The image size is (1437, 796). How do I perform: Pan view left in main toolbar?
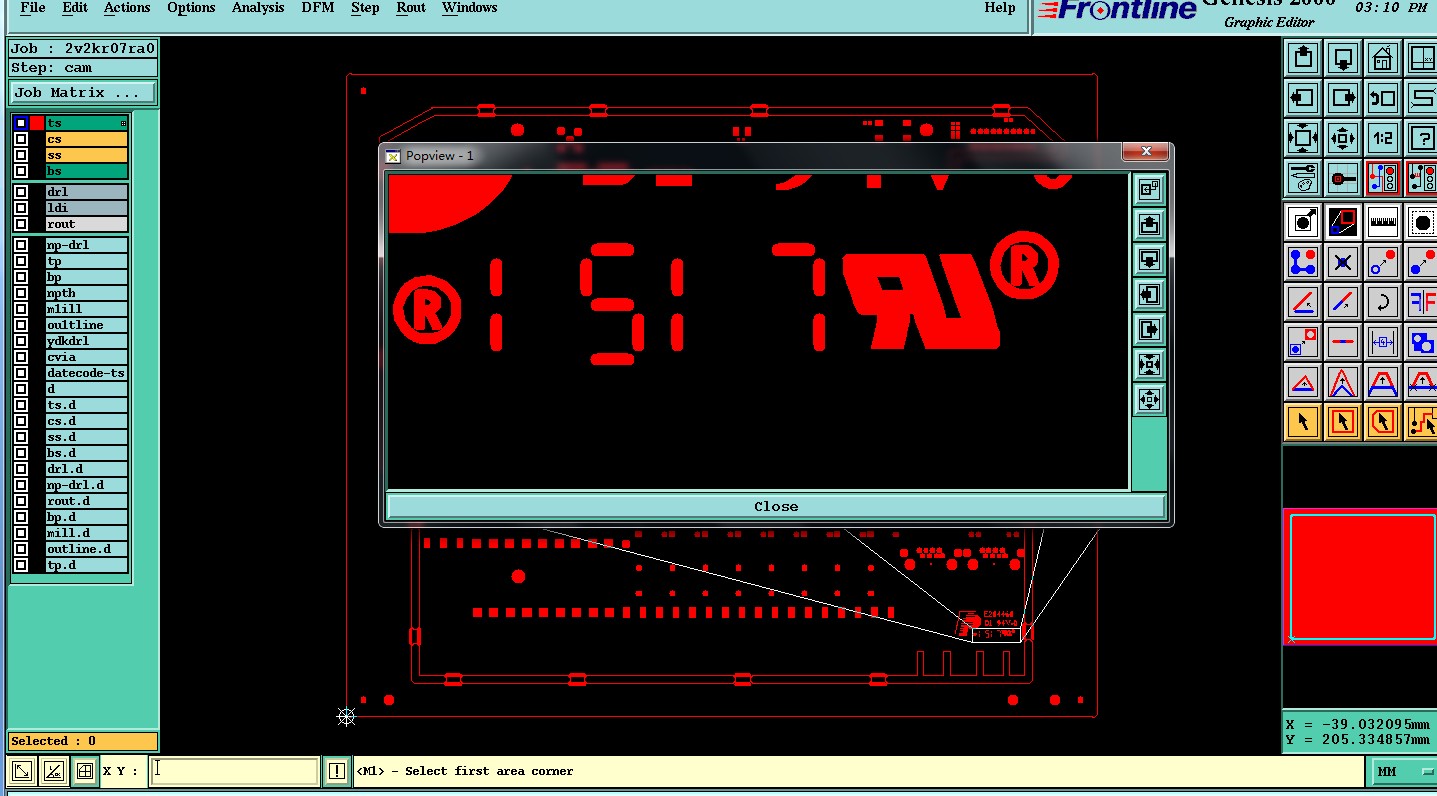1303,97
